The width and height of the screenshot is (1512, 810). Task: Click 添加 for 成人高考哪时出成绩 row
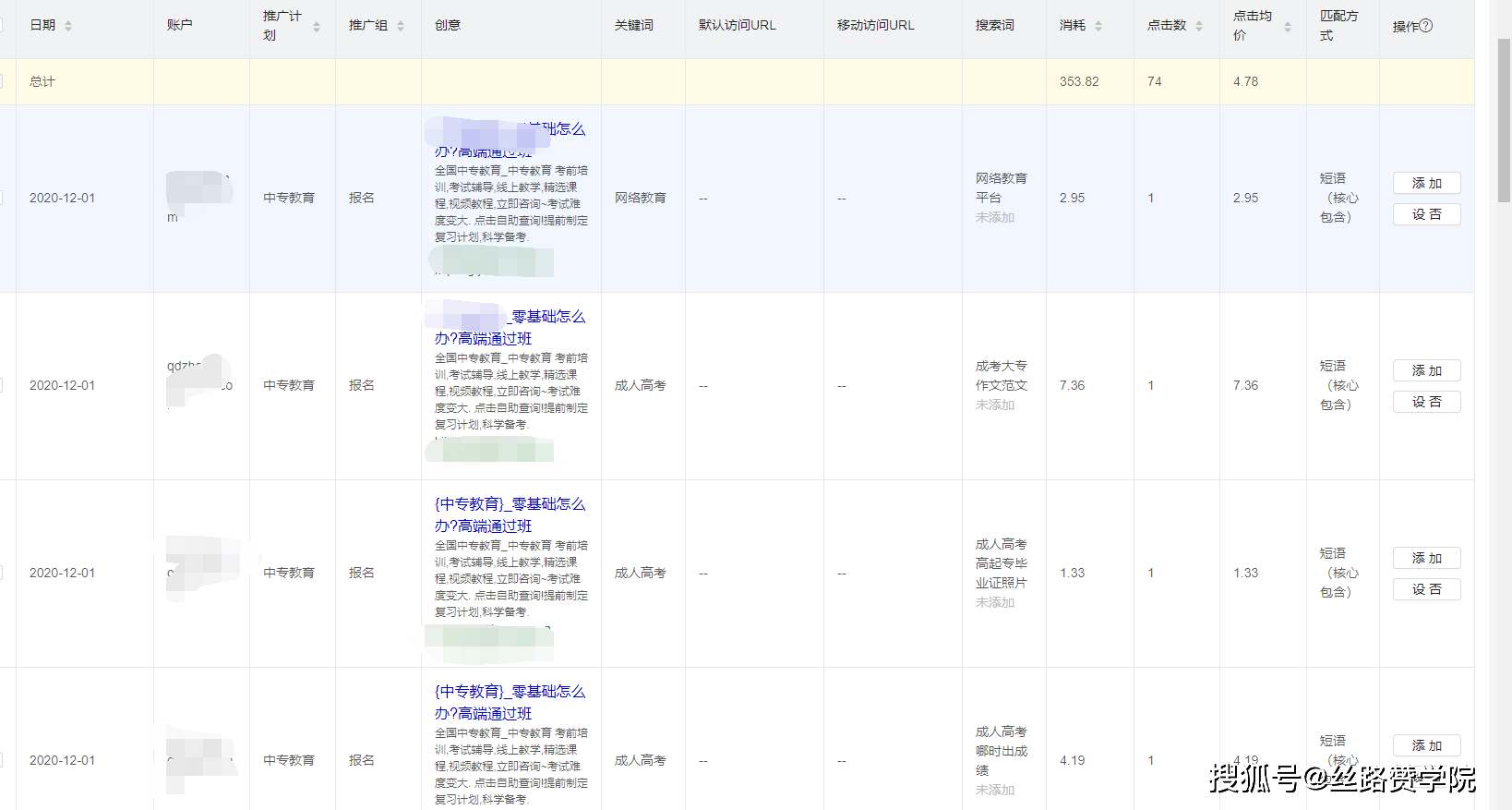[1426, 745]
